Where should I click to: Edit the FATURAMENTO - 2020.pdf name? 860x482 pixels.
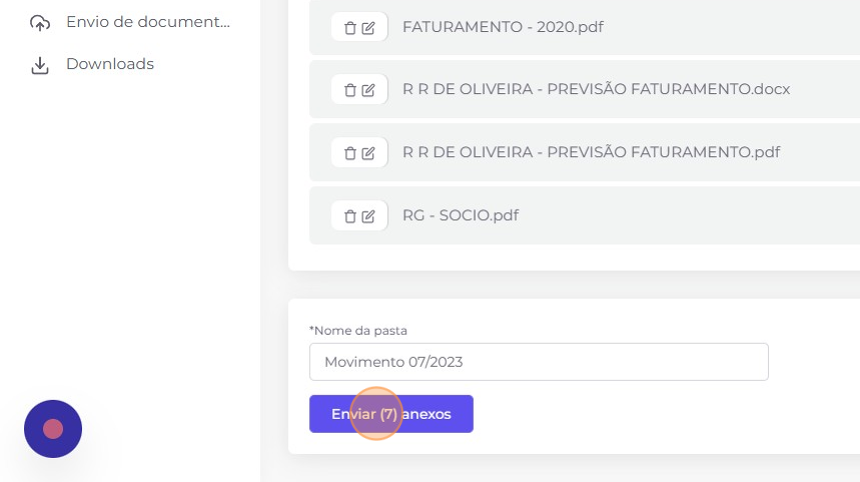click(x=369, y=27)
